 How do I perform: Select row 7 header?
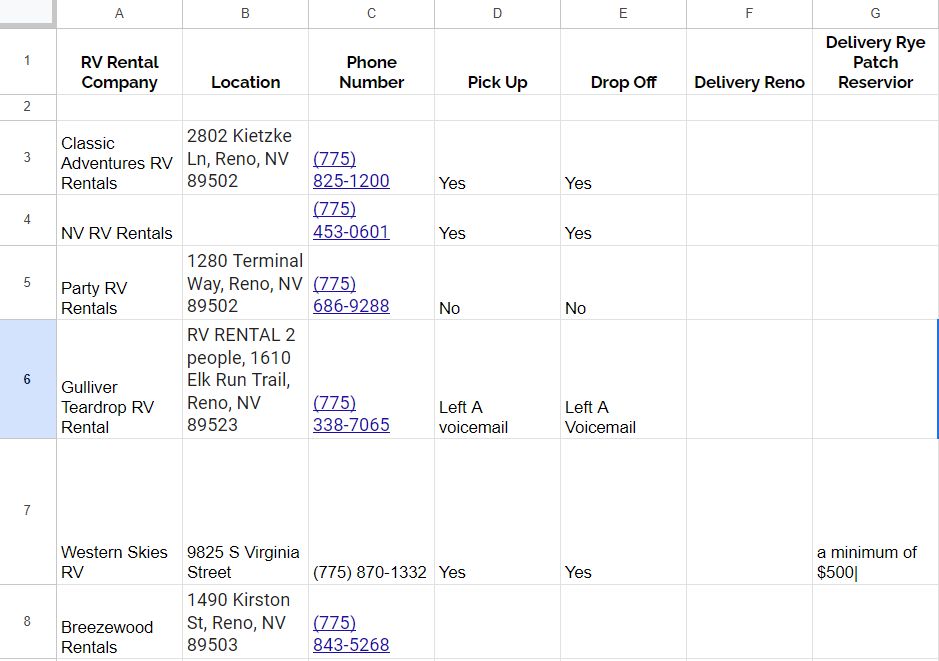pyautogui.click(x=28, y=511)
